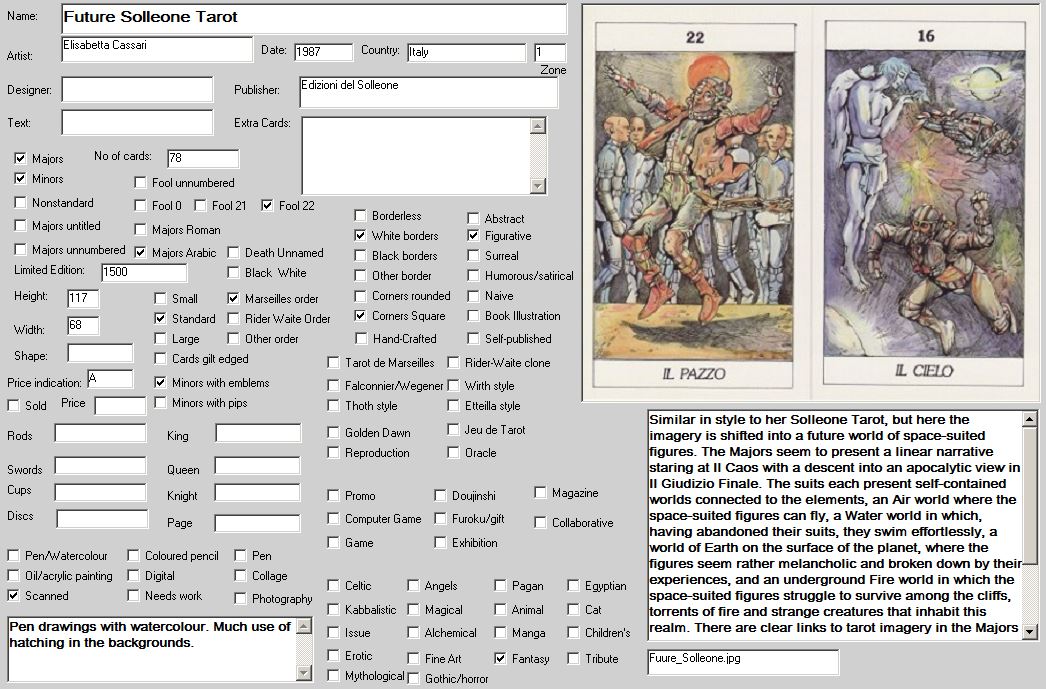Image resolution: width=1046 pixels, height=689 pixels.
Task: Click the Name field Future Solleone Tarot
Action: [x=314, y=18]
